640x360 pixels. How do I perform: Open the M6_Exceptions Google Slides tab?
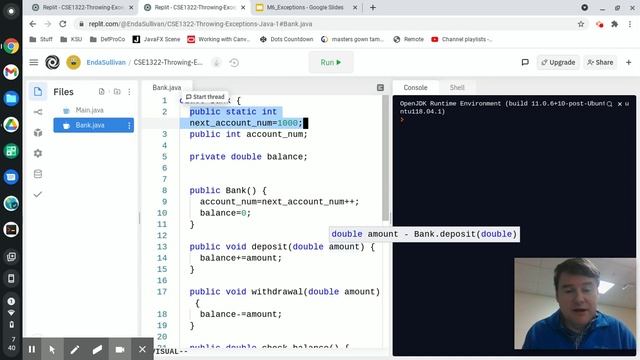point(305,7)
